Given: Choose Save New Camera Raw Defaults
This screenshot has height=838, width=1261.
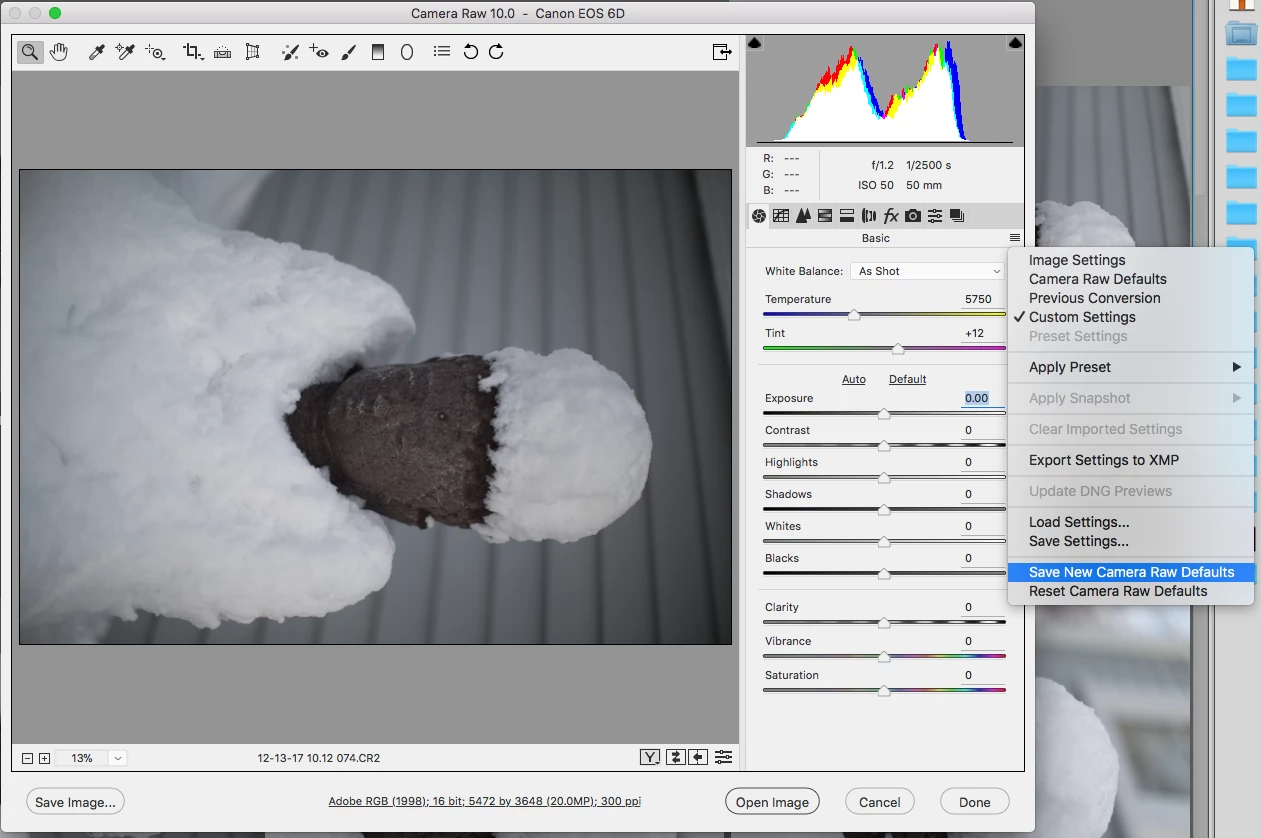Looking at the screenshot, I should click(x=1131, y=572).
